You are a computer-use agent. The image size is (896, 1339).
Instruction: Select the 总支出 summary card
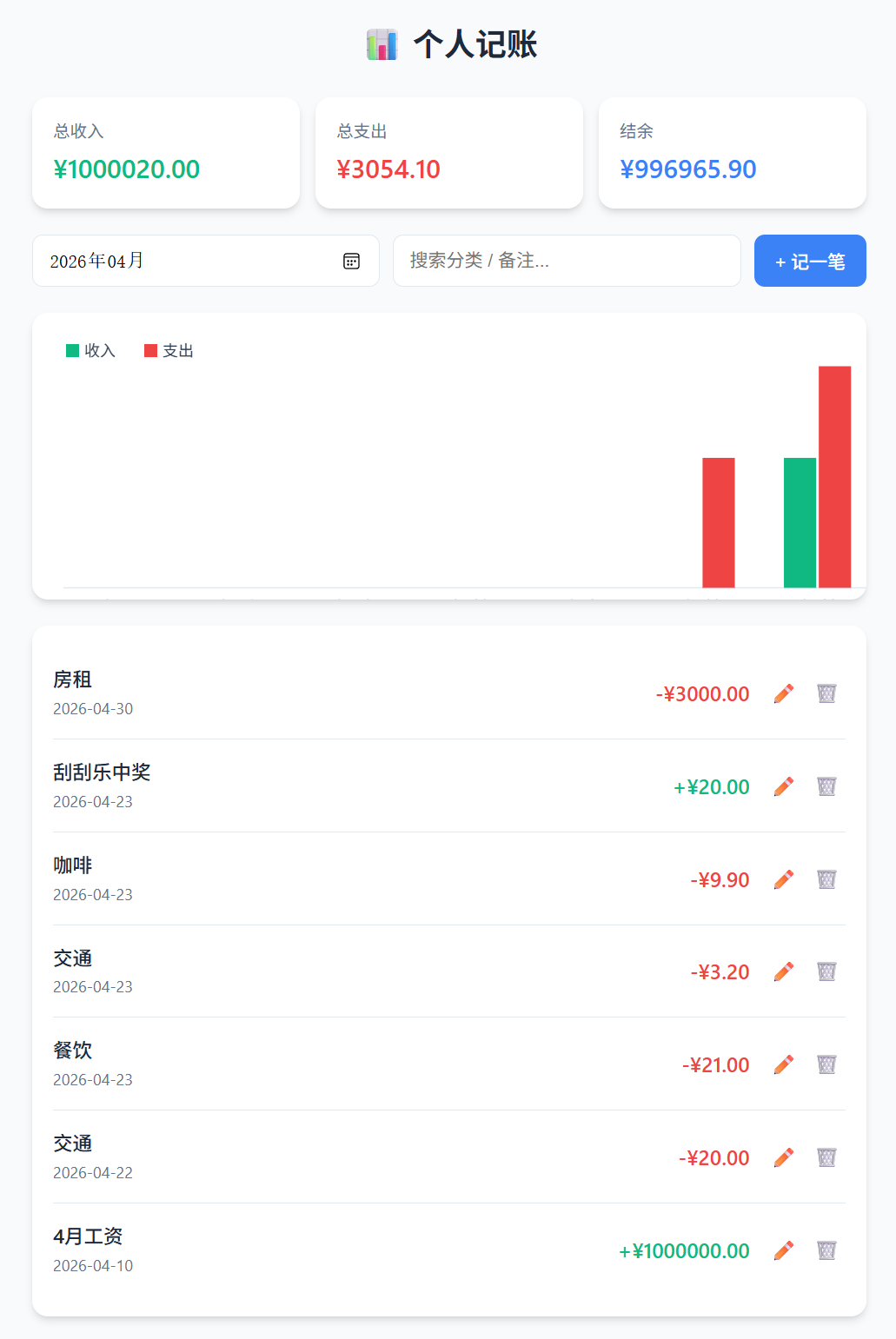pyautogui.click(x=448, y=153)
